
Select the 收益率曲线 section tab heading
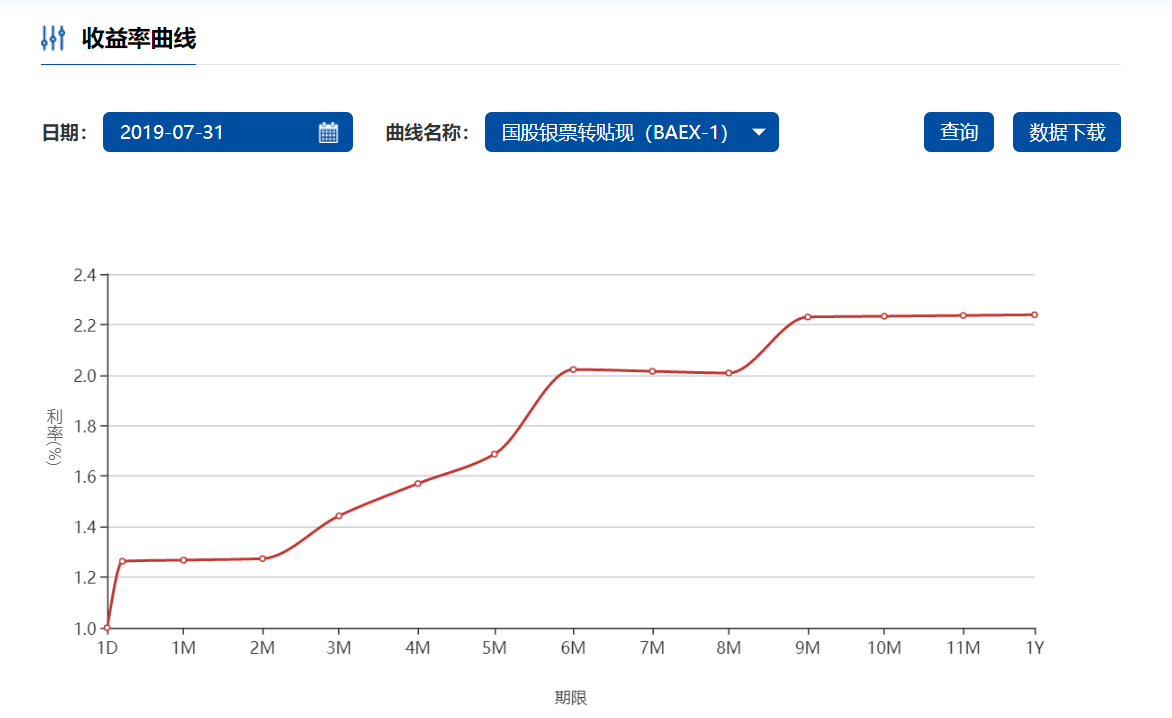point(138,38)
